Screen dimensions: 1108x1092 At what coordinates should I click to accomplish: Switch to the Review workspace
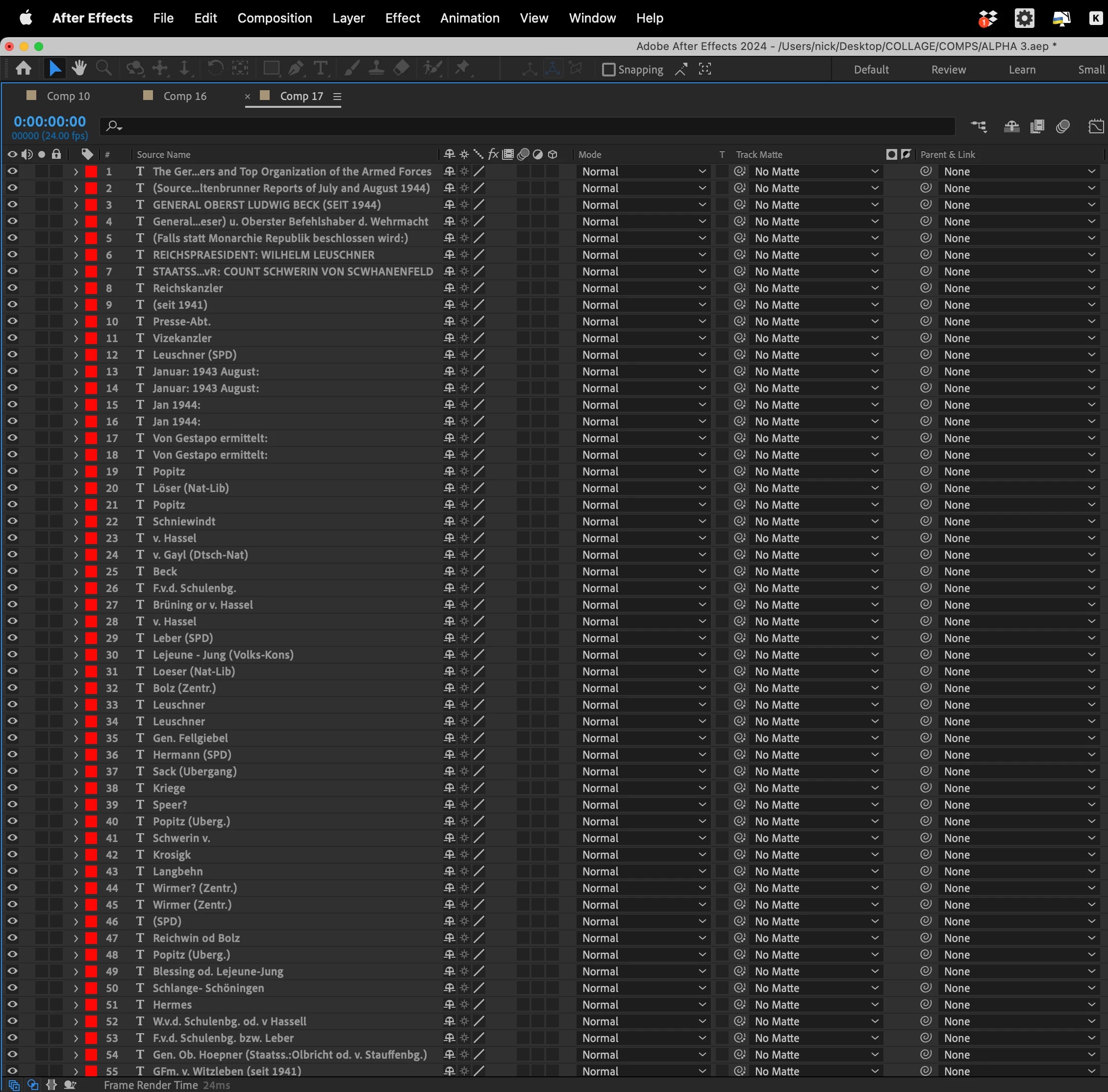(x=948, y=70)
